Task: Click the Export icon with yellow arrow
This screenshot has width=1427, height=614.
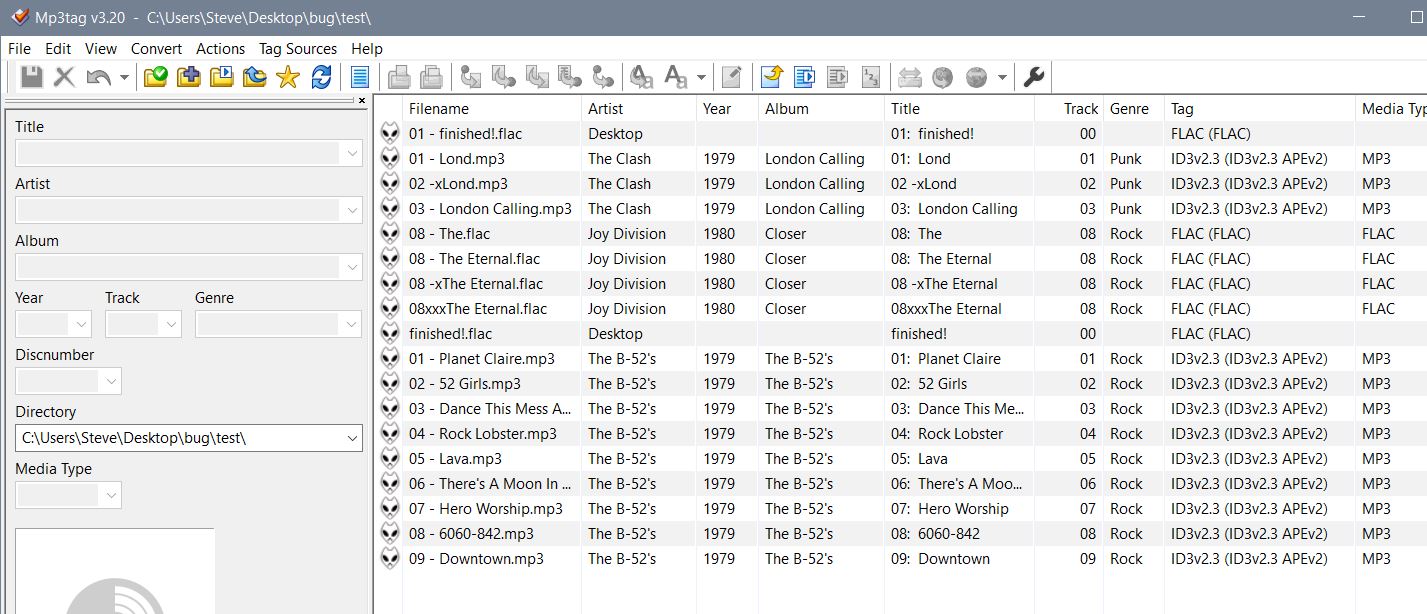Action: coord(771,77)
